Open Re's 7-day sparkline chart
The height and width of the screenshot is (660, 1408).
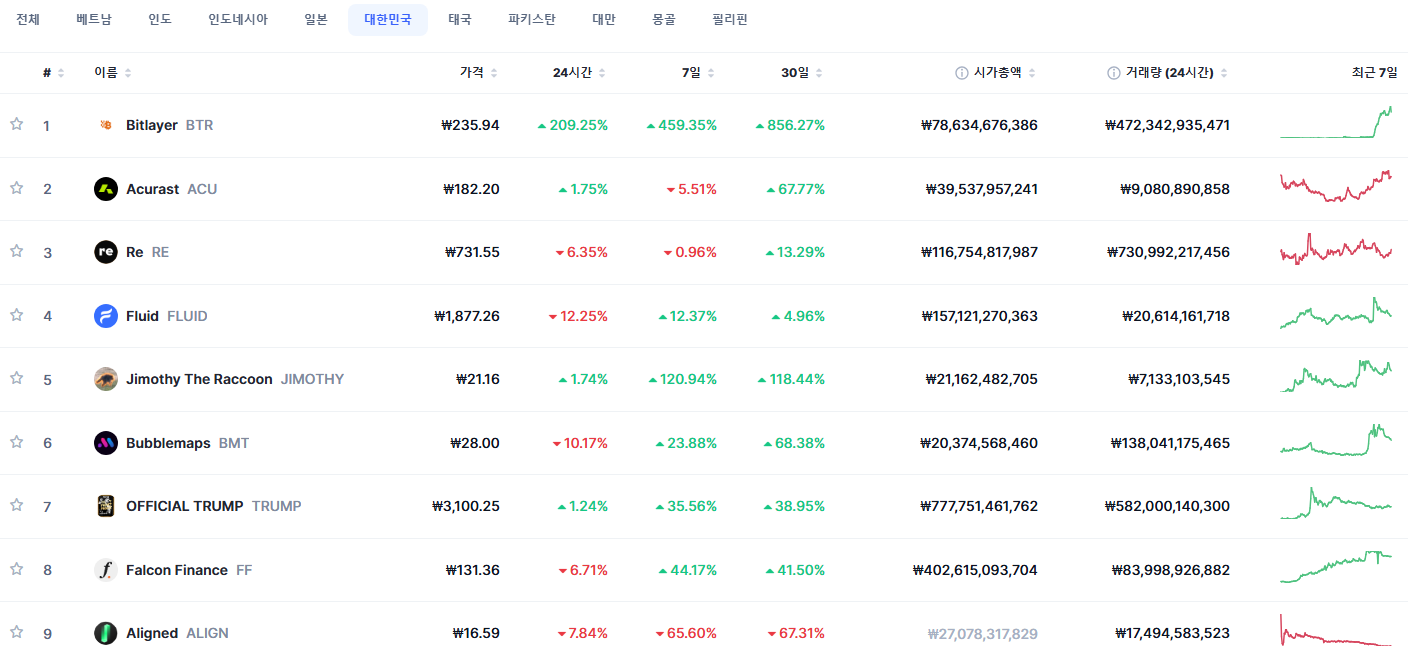(1336, 249)
